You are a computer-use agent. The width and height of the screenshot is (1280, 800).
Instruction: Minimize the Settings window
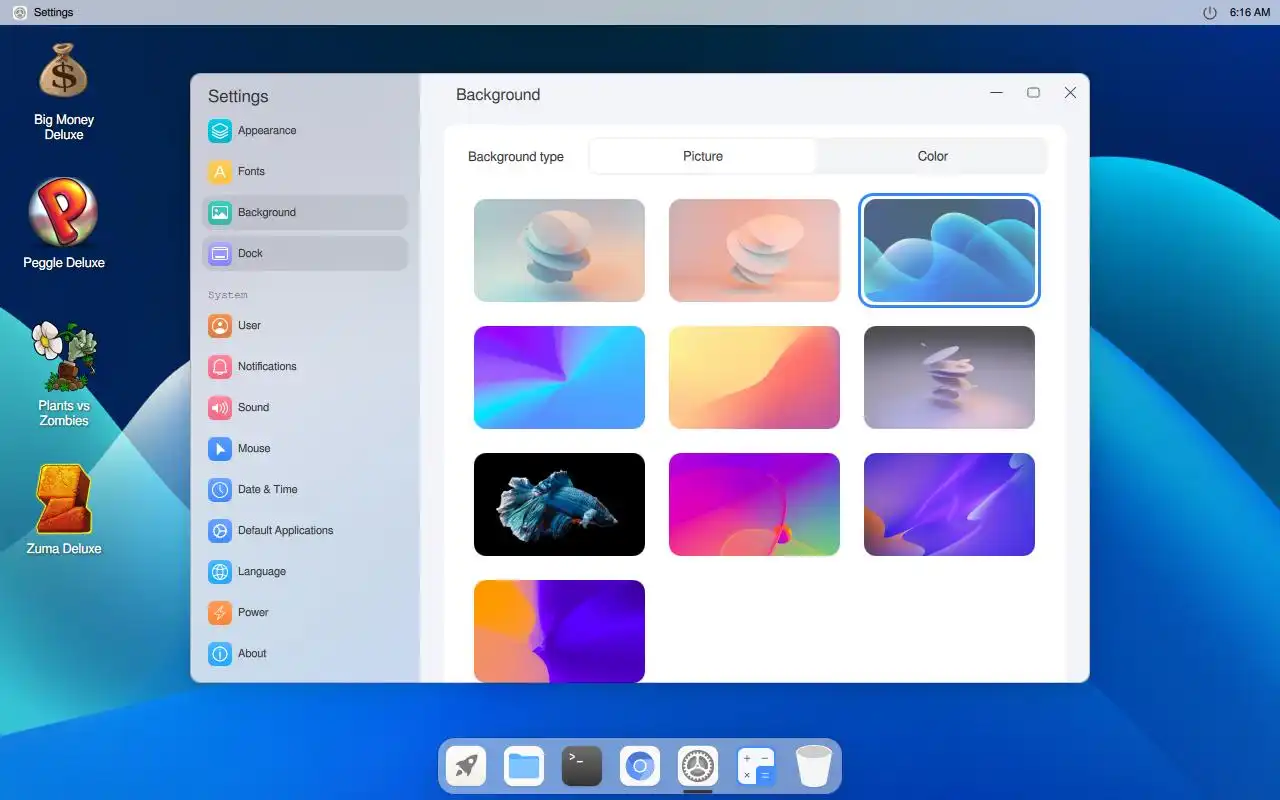[996, 92]
